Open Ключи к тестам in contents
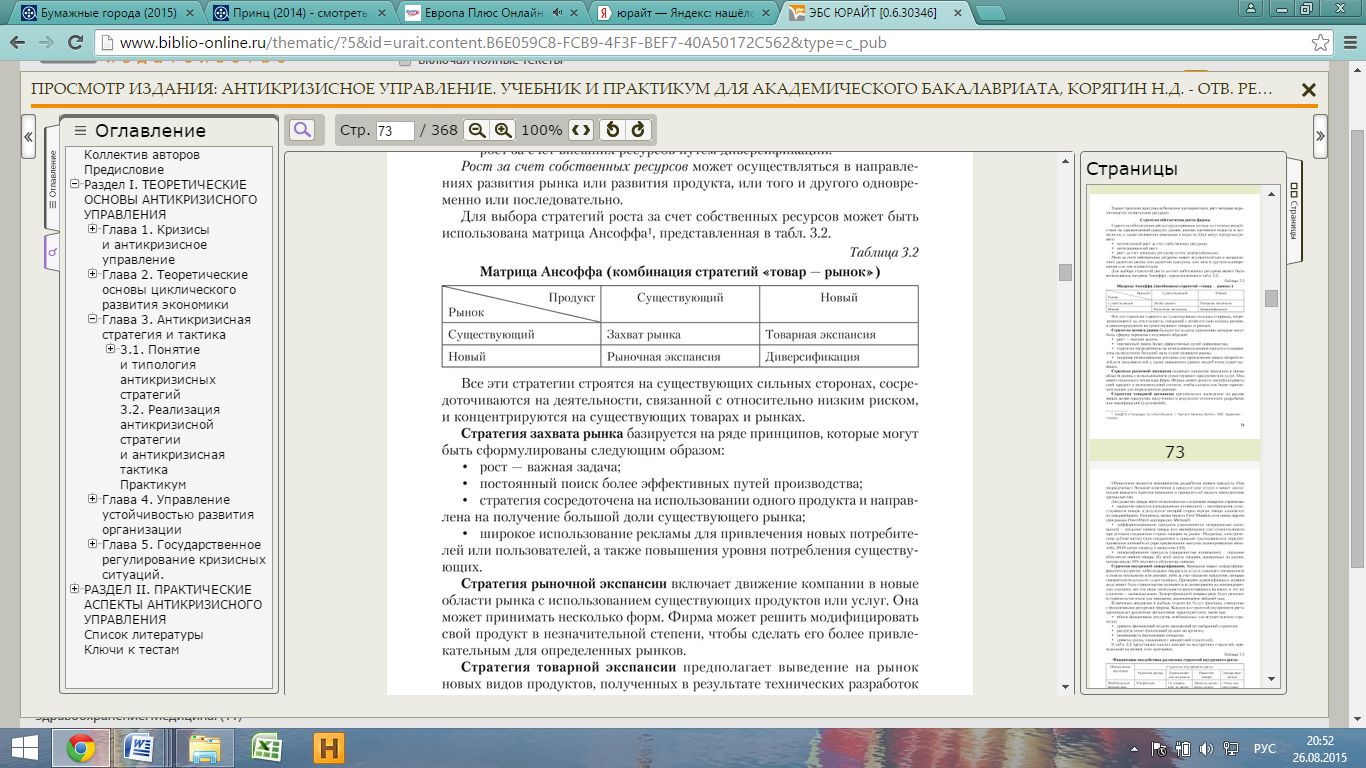 pos(132,650)
